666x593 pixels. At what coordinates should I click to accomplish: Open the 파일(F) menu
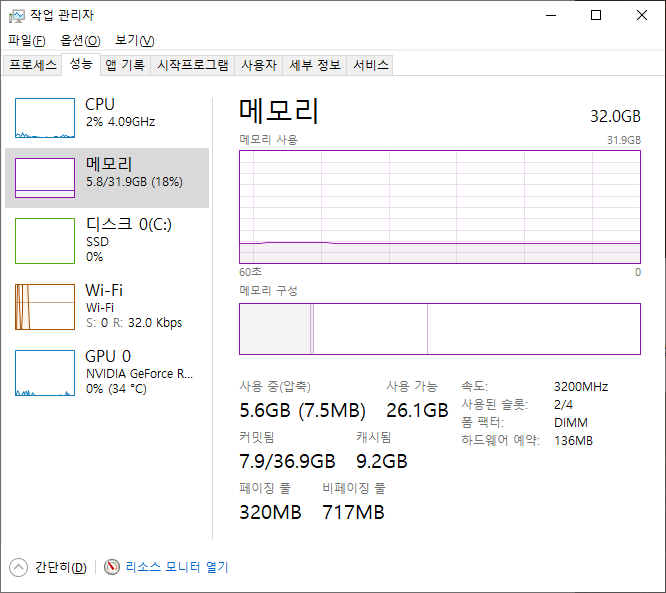pos(27,41)
